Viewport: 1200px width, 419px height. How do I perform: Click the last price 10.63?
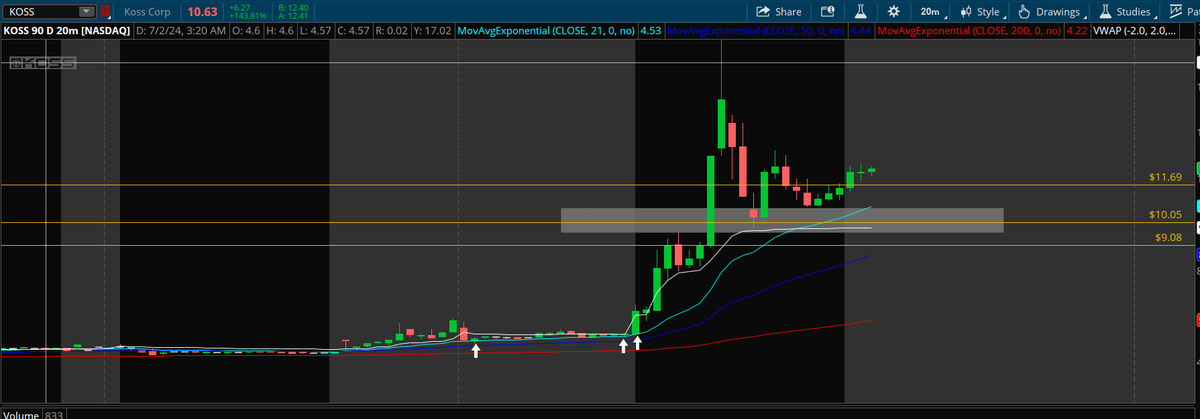202,12
